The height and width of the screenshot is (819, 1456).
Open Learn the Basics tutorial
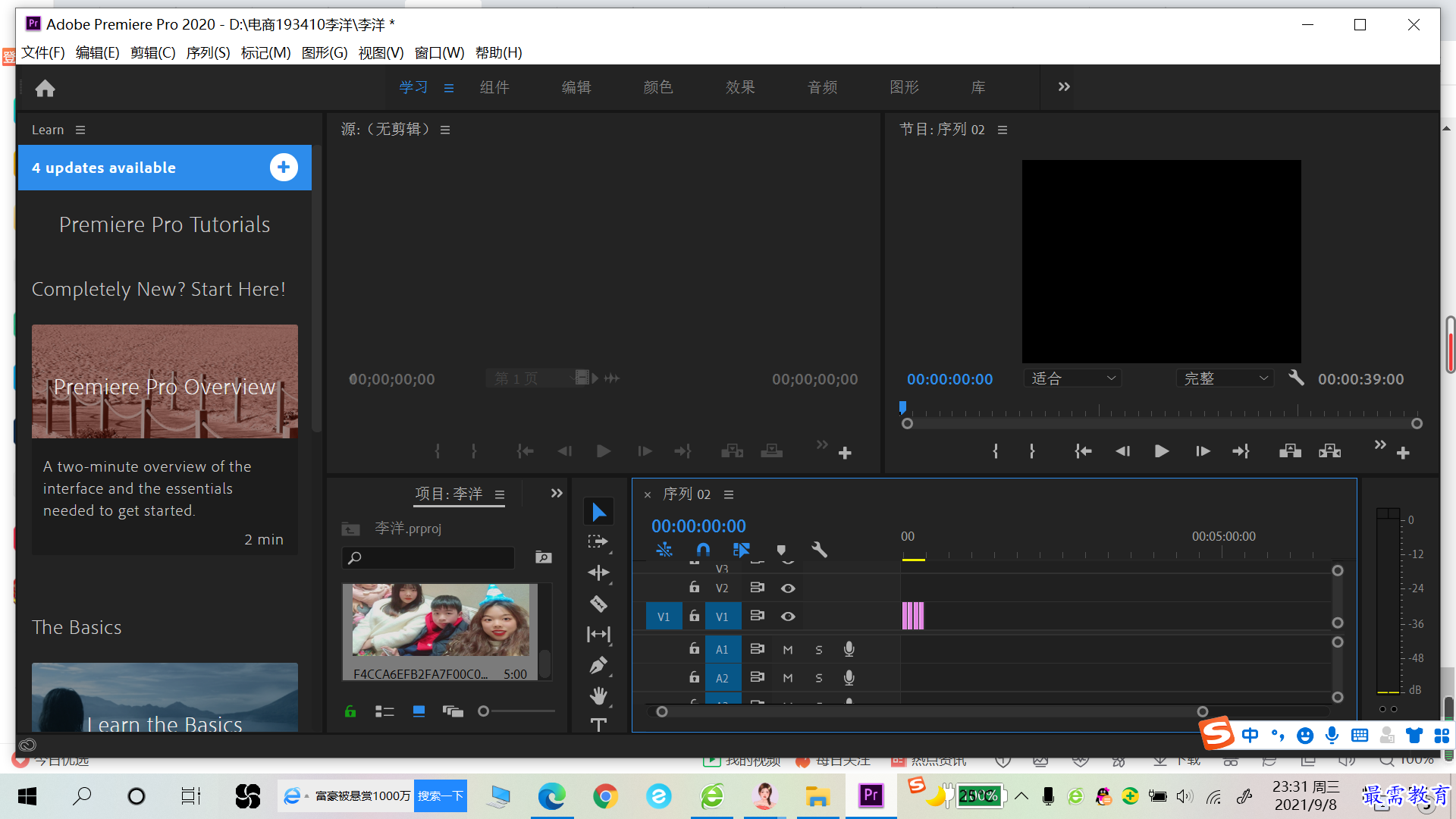click(x=165, y=698)
